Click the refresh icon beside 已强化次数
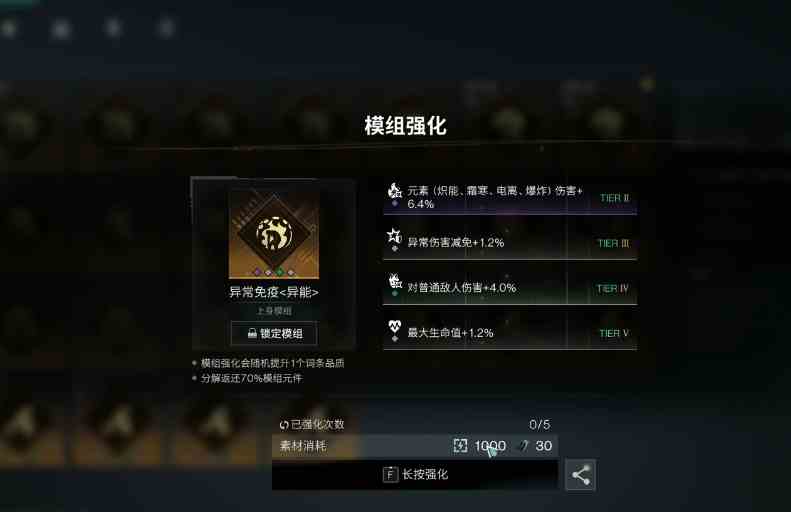 coord(284,425)
